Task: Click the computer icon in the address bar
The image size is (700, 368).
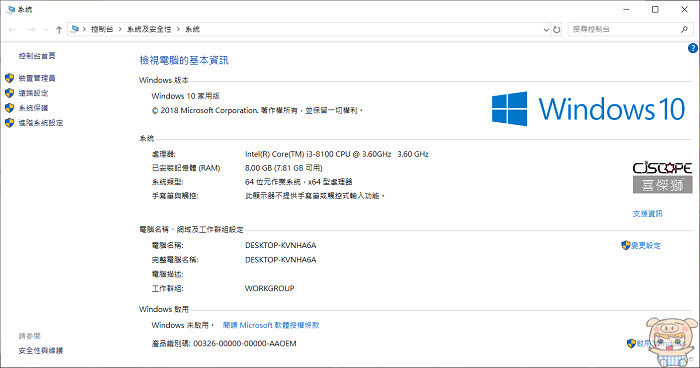Action: [x=75, y=29]
